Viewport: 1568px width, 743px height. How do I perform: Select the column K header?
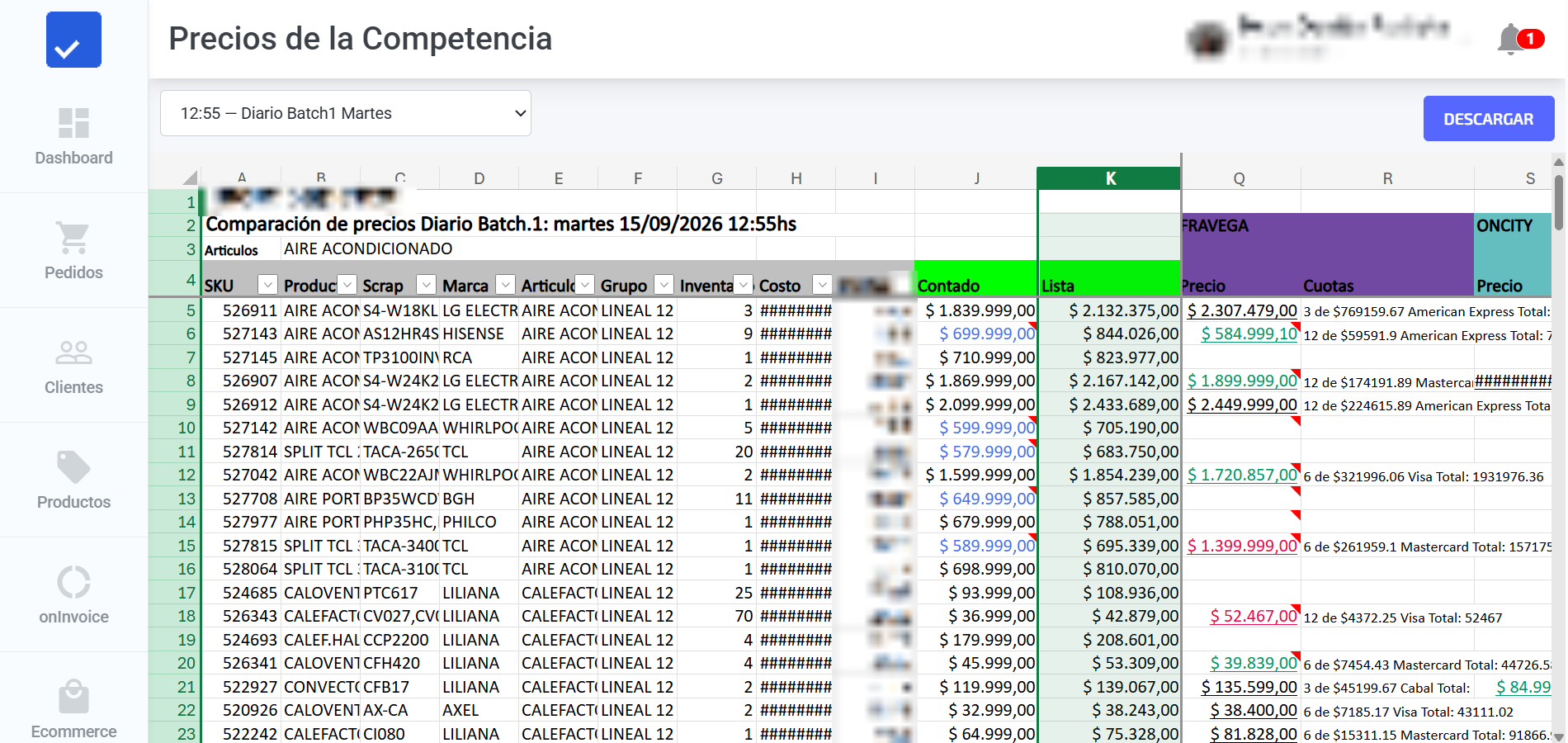[x=1109, y=178]
